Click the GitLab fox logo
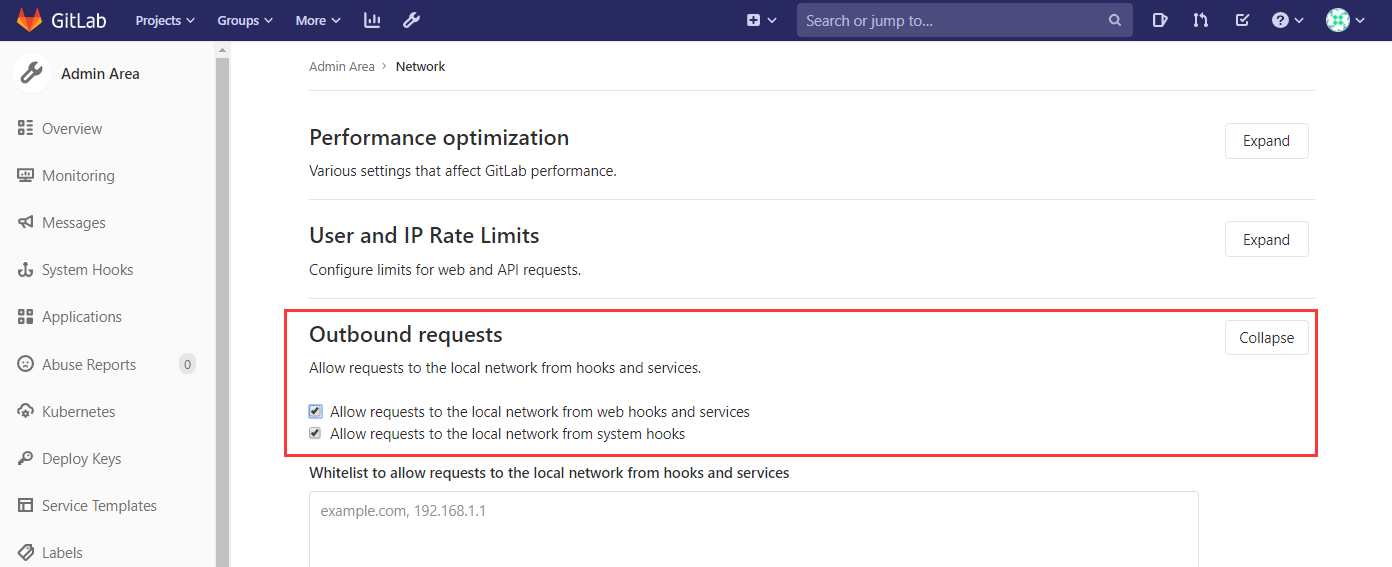Image resolution: width=1392 pixels, height=567 pixels. tap(29, 20)
